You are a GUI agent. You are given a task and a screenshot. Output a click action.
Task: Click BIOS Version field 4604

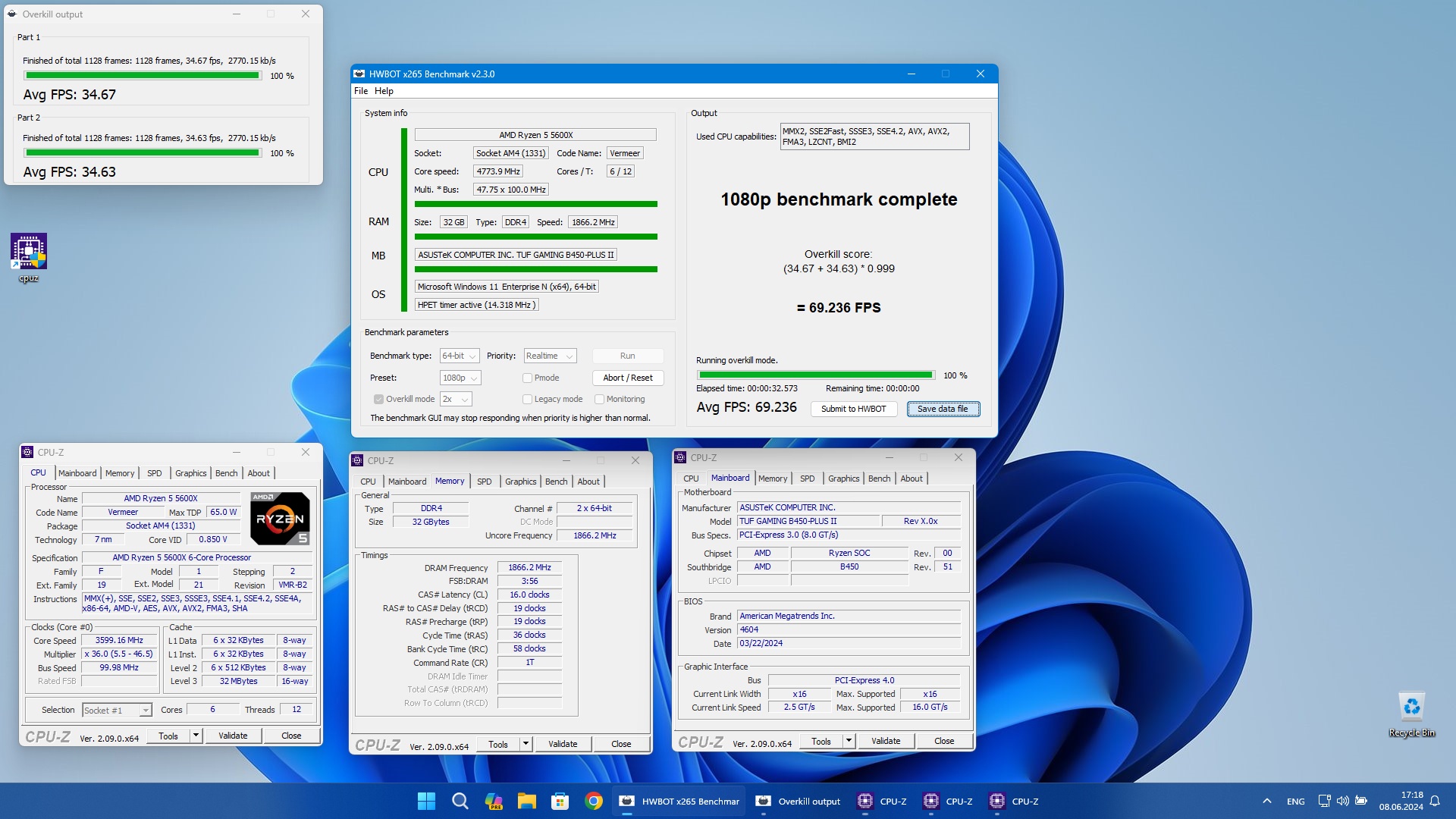[x=849, y=629]
